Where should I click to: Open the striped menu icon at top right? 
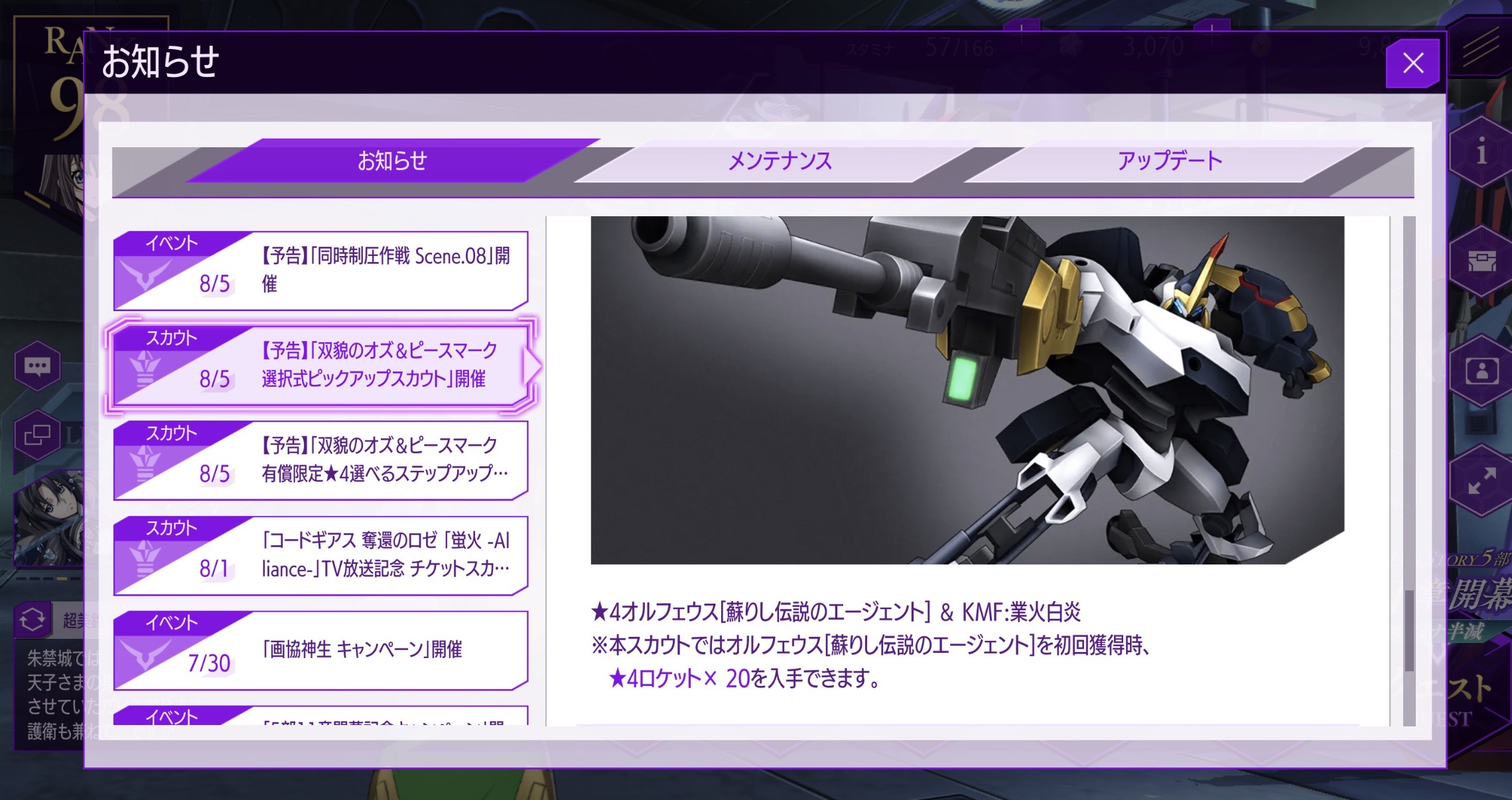pyautogui.click(x=1480, y=46)
